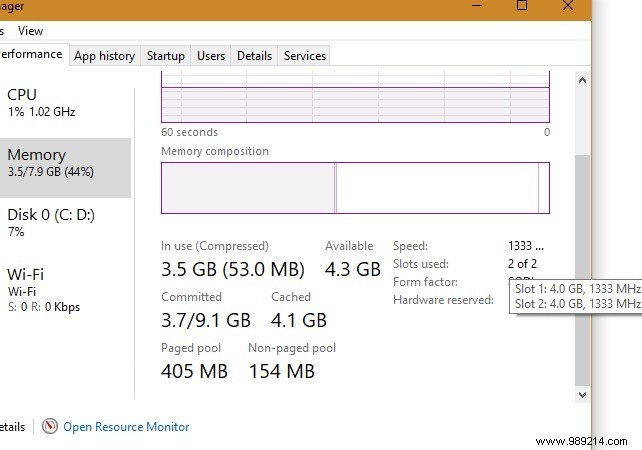Click the '1333 ...' speed value
This screenshot has width=642, height=450.
click(526, 246)
